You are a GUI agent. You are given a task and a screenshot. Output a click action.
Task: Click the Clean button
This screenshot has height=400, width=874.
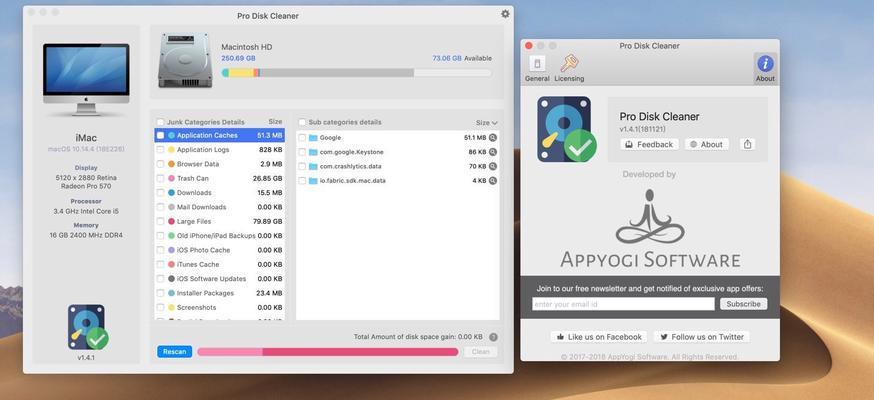(480, 352)
